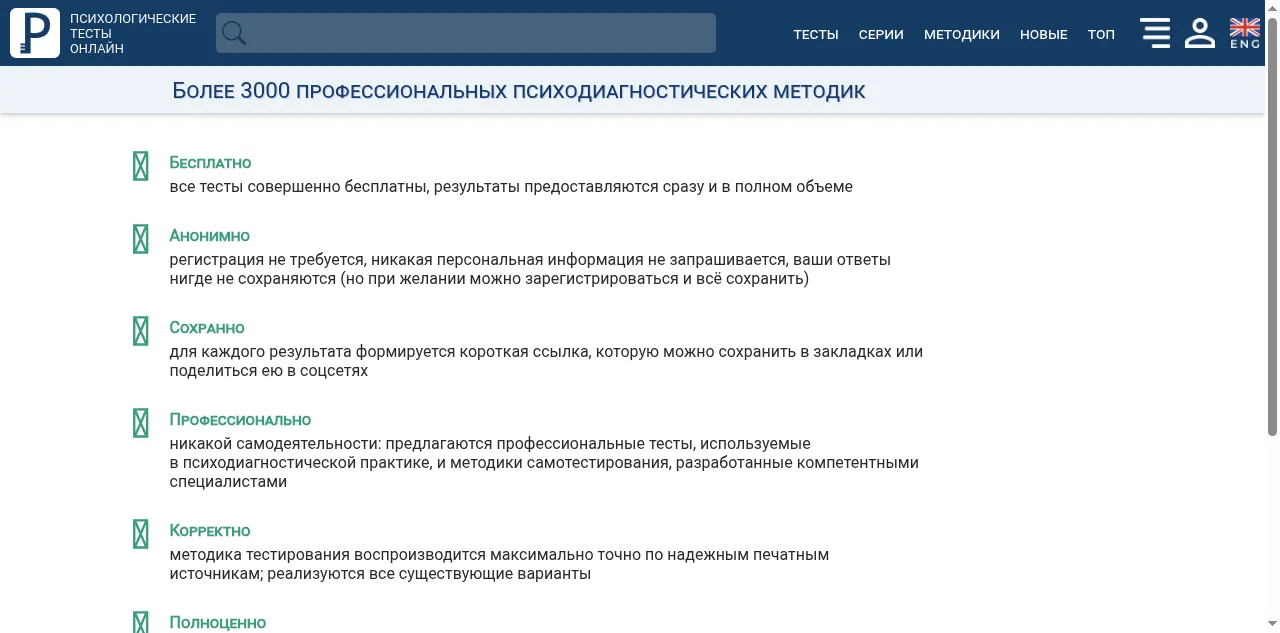Image resolution: width=1280 pixels, height=633 pixels.
Task: Click the Психологические тесты онлайн site title
Action: click(x=133, y=33)
